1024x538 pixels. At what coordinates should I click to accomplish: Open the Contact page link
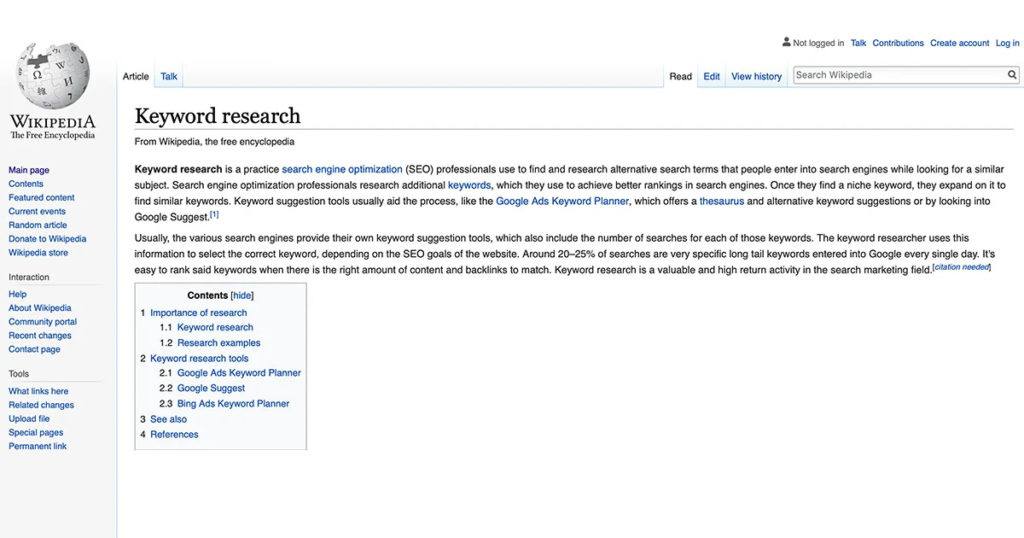coord(34,349)
